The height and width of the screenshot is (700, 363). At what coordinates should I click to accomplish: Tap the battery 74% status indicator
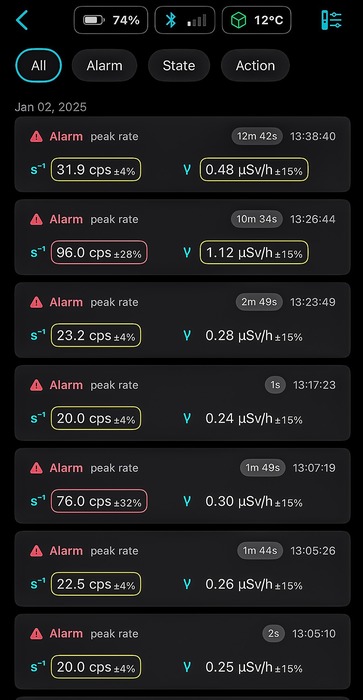click(x=111, y=20)
